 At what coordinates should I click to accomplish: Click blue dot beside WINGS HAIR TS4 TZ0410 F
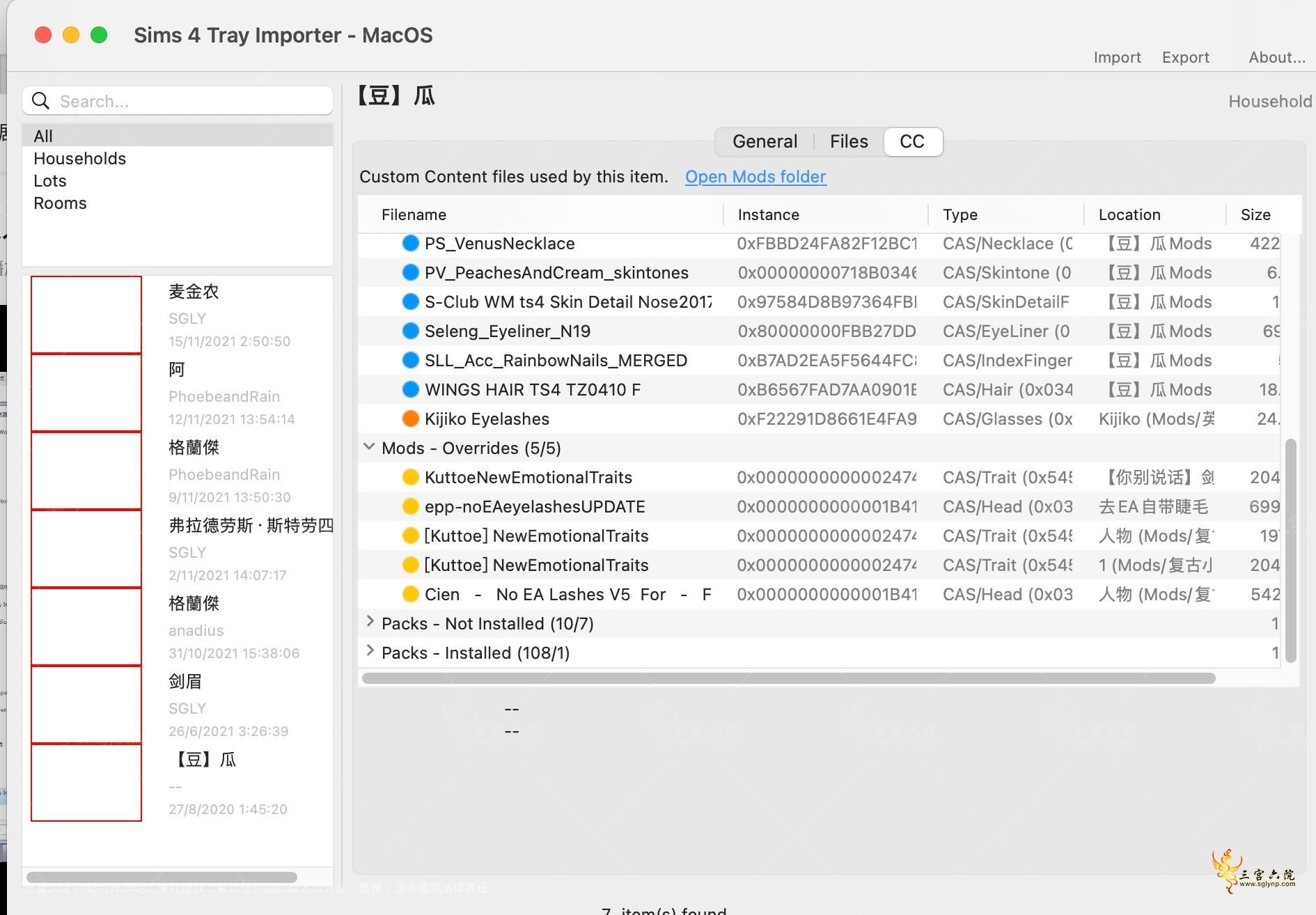411,389
